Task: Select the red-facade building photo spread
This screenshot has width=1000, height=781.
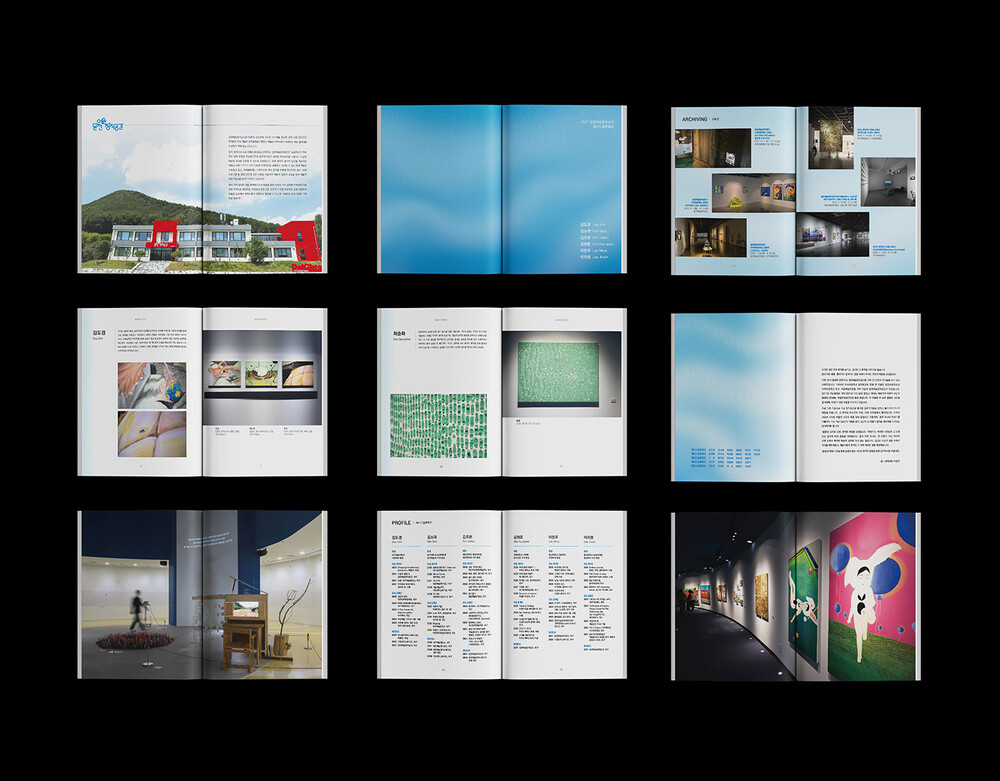Action: click(202, 190)
